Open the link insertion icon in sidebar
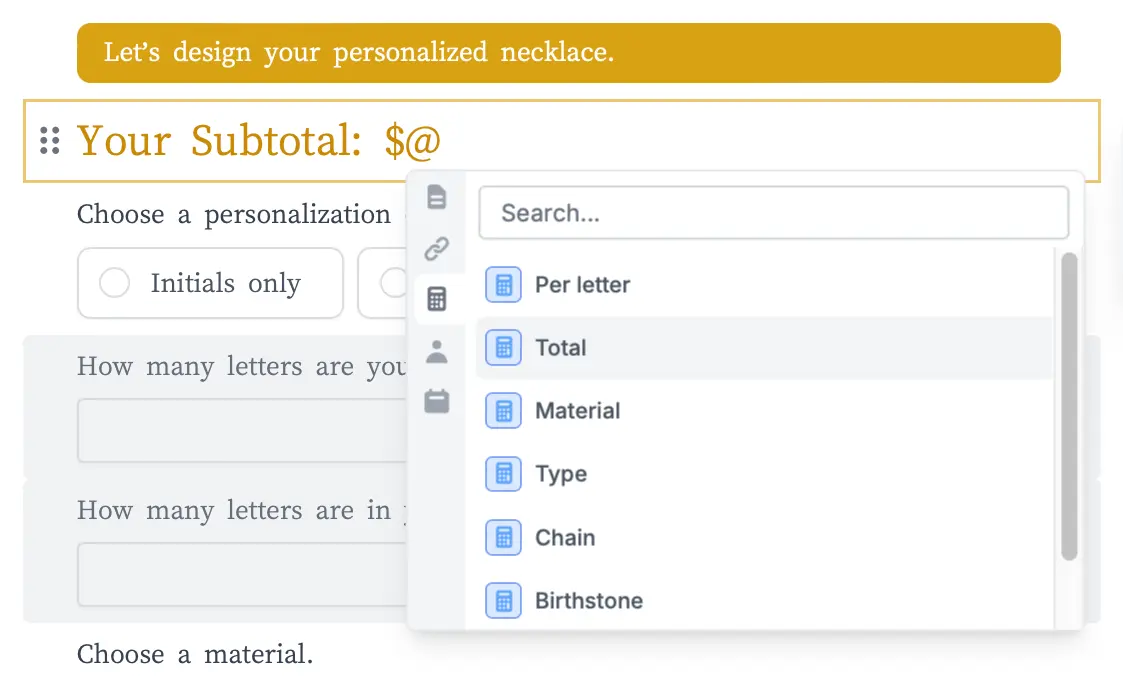Screen dimensions: 1123x681 (437, 249)
